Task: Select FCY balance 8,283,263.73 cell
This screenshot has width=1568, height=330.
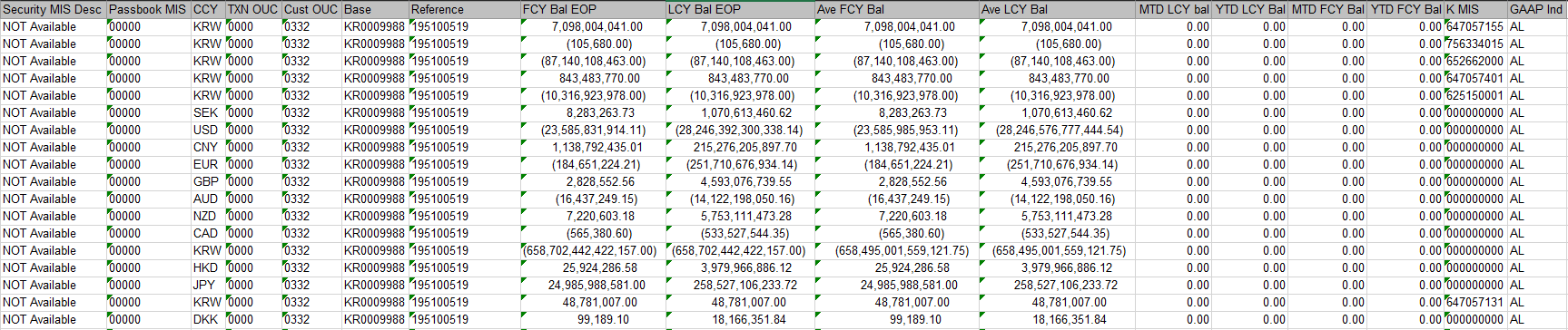Action: (x=593, y=113)
